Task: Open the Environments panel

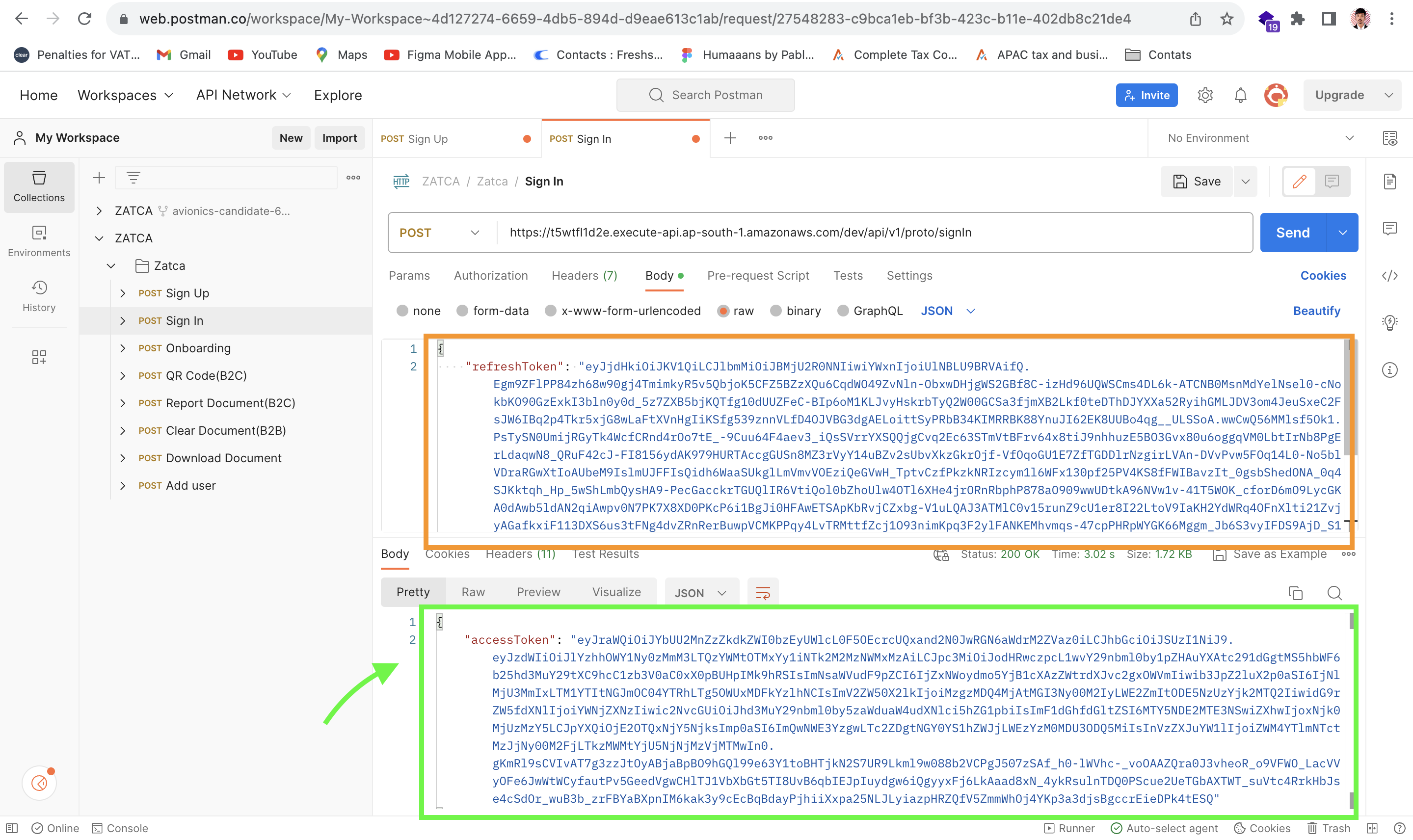Action: click(x=38, y=240)
